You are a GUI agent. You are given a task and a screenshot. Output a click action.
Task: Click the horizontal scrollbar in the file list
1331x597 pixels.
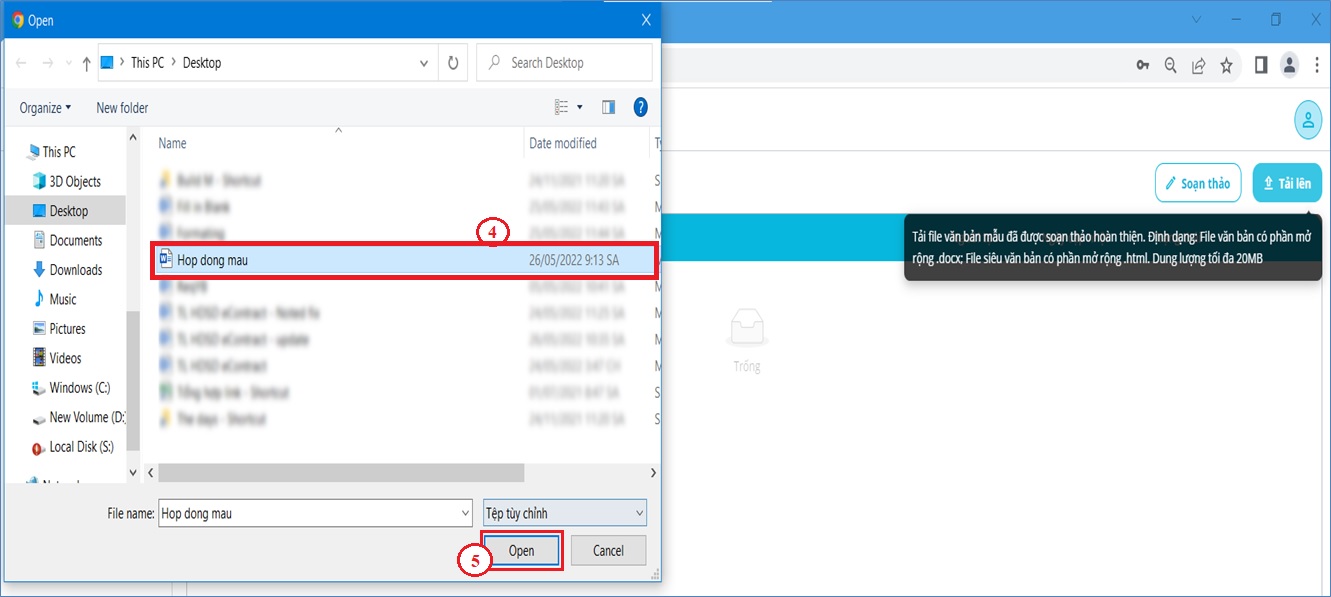click(340, 472)
